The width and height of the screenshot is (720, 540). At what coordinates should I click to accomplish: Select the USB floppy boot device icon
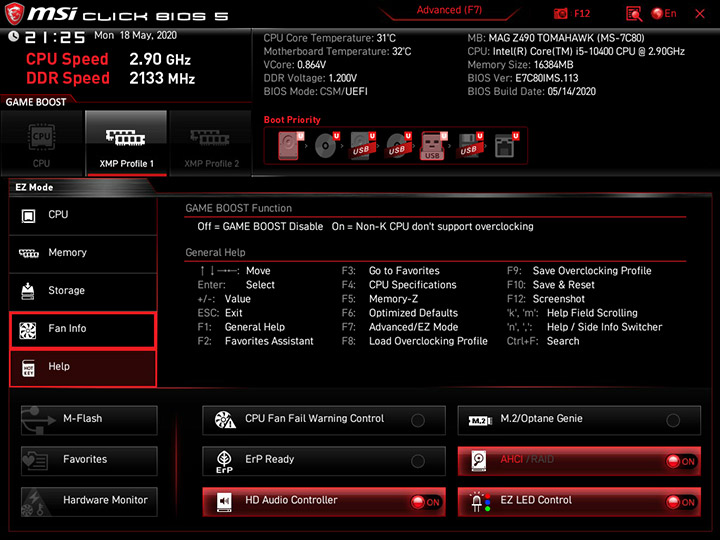(x=470, y=146)
